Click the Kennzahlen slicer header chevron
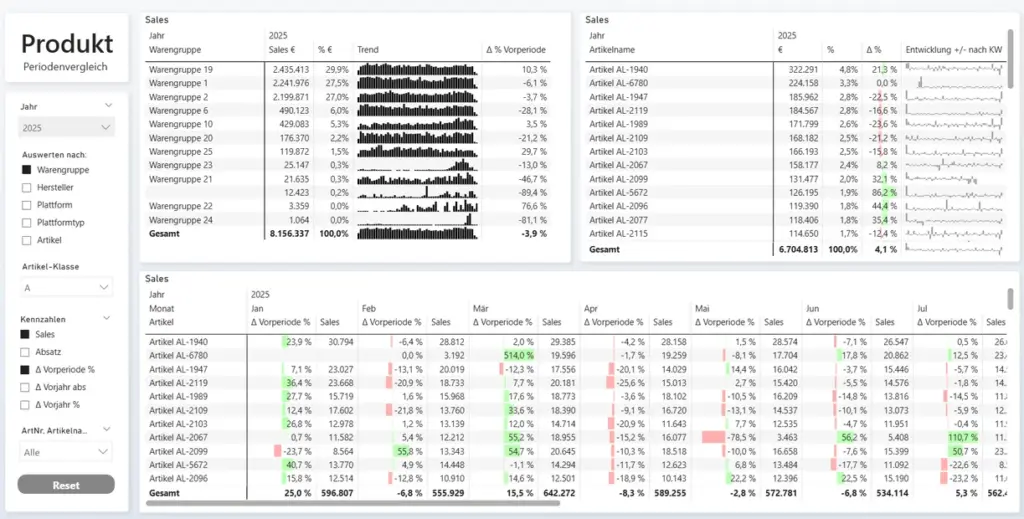 [x=108, y=318]
